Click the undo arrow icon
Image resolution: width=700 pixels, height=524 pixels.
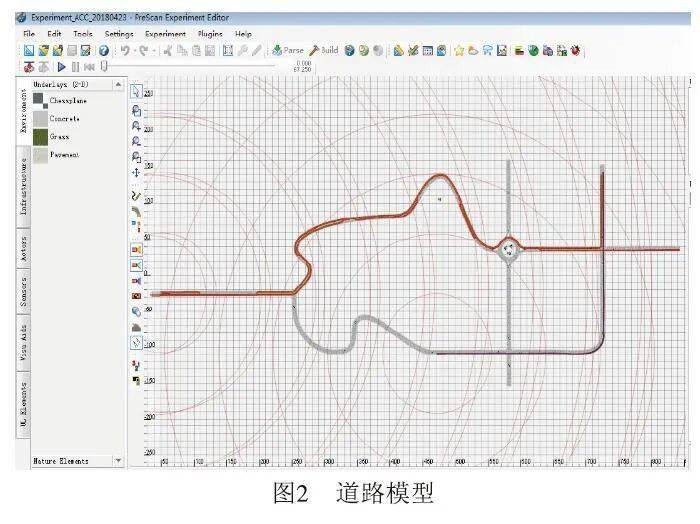click(124, 50)
